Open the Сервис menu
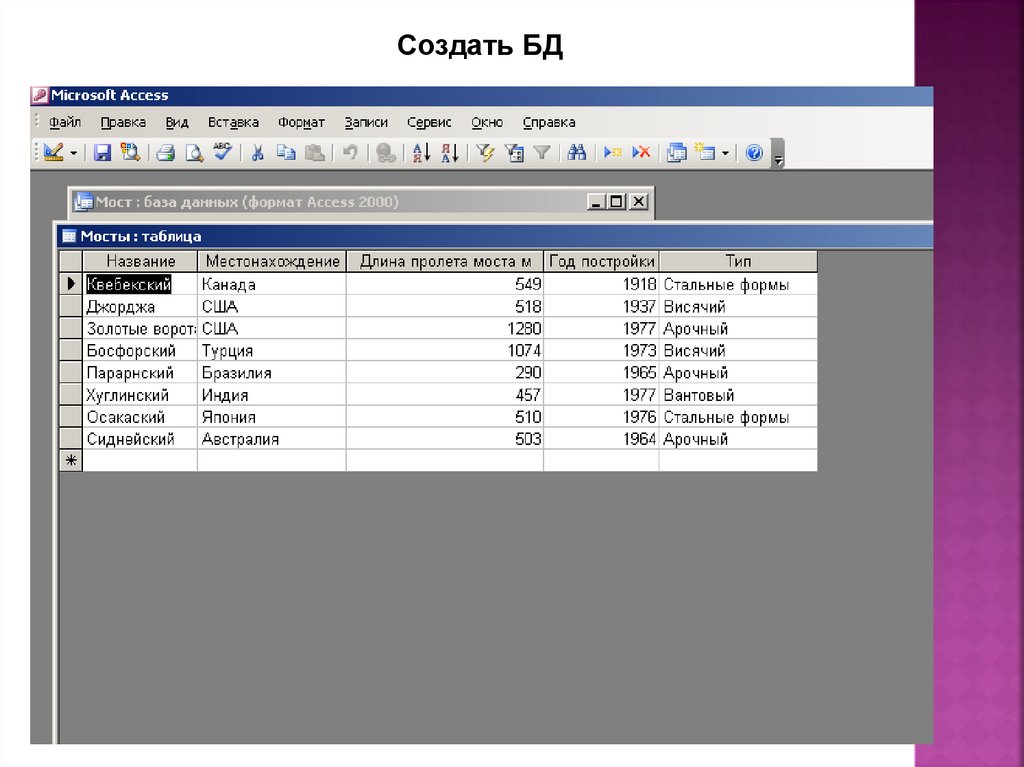1024x767 pixels. [429, 122]
